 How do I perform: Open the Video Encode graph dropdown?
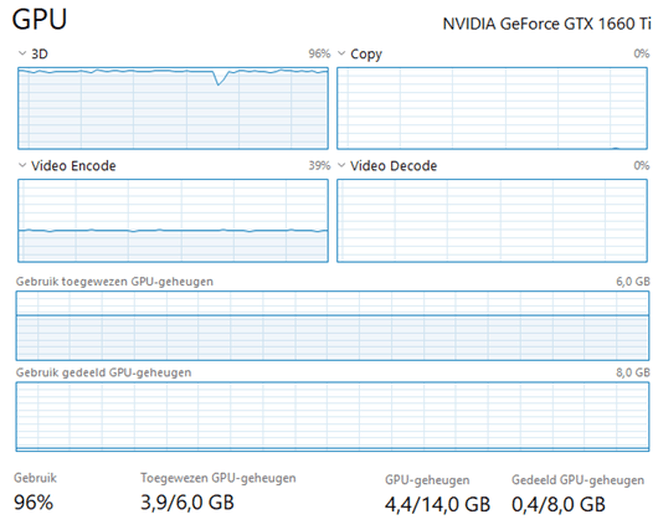coord(23,166)
